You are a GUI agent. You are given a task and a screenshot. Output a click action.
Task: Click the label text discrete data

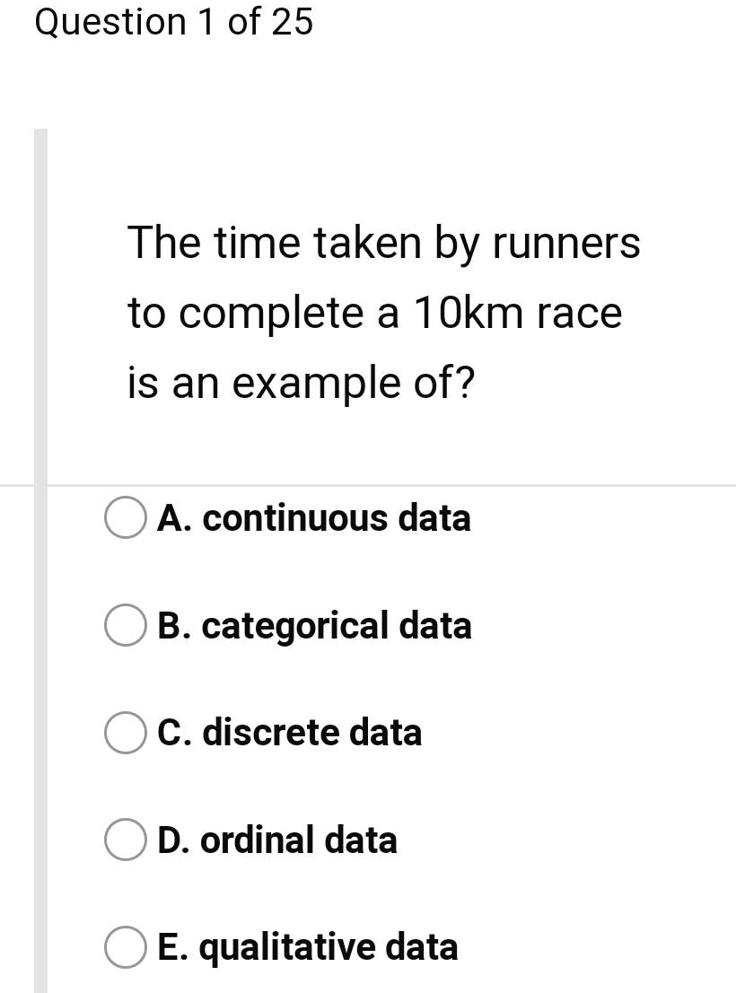(x=290, y=733)
